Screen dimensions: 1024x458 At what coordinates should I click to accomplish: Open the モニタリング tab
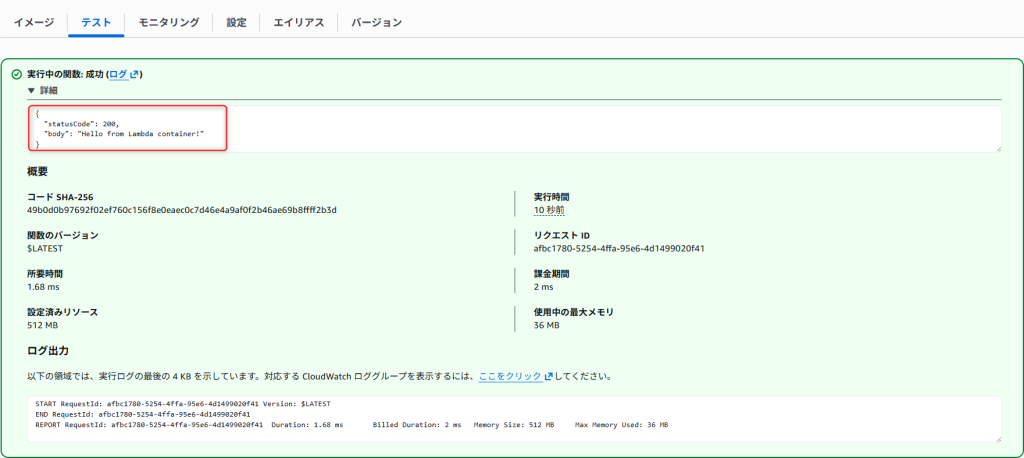[168, 22]
